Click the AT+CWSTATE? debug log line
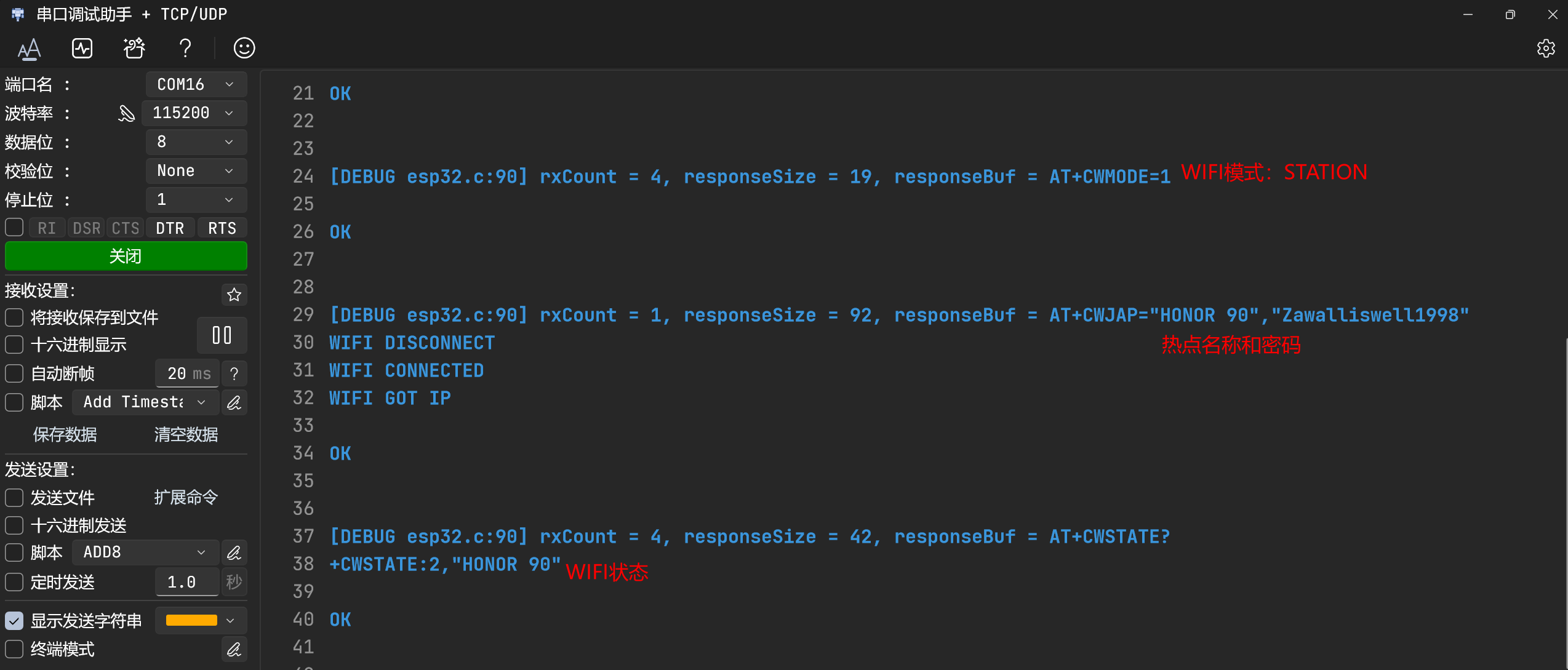The height and width of the screenshot is (670, 1568). (x=750, y=537)
